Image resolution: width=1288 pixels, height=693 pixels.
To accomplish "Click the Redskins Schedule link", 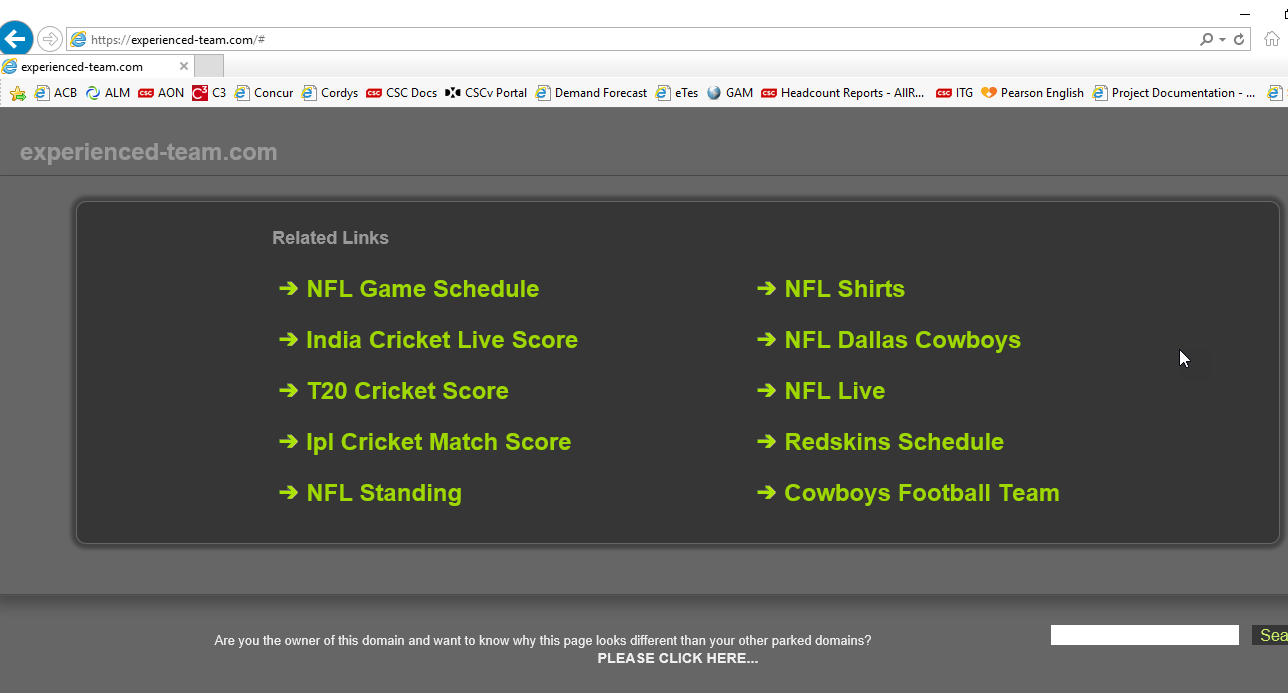I will click(x=893, y=442).
